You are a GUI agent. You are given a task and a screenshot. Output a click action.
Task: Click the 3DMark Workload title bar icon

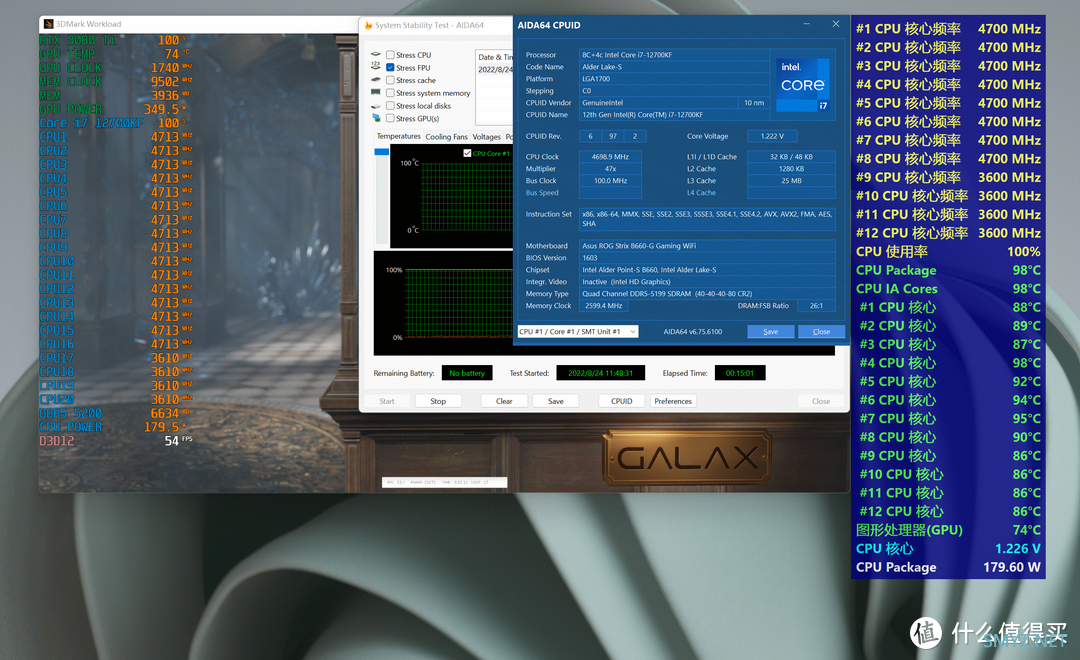(48, 24)
